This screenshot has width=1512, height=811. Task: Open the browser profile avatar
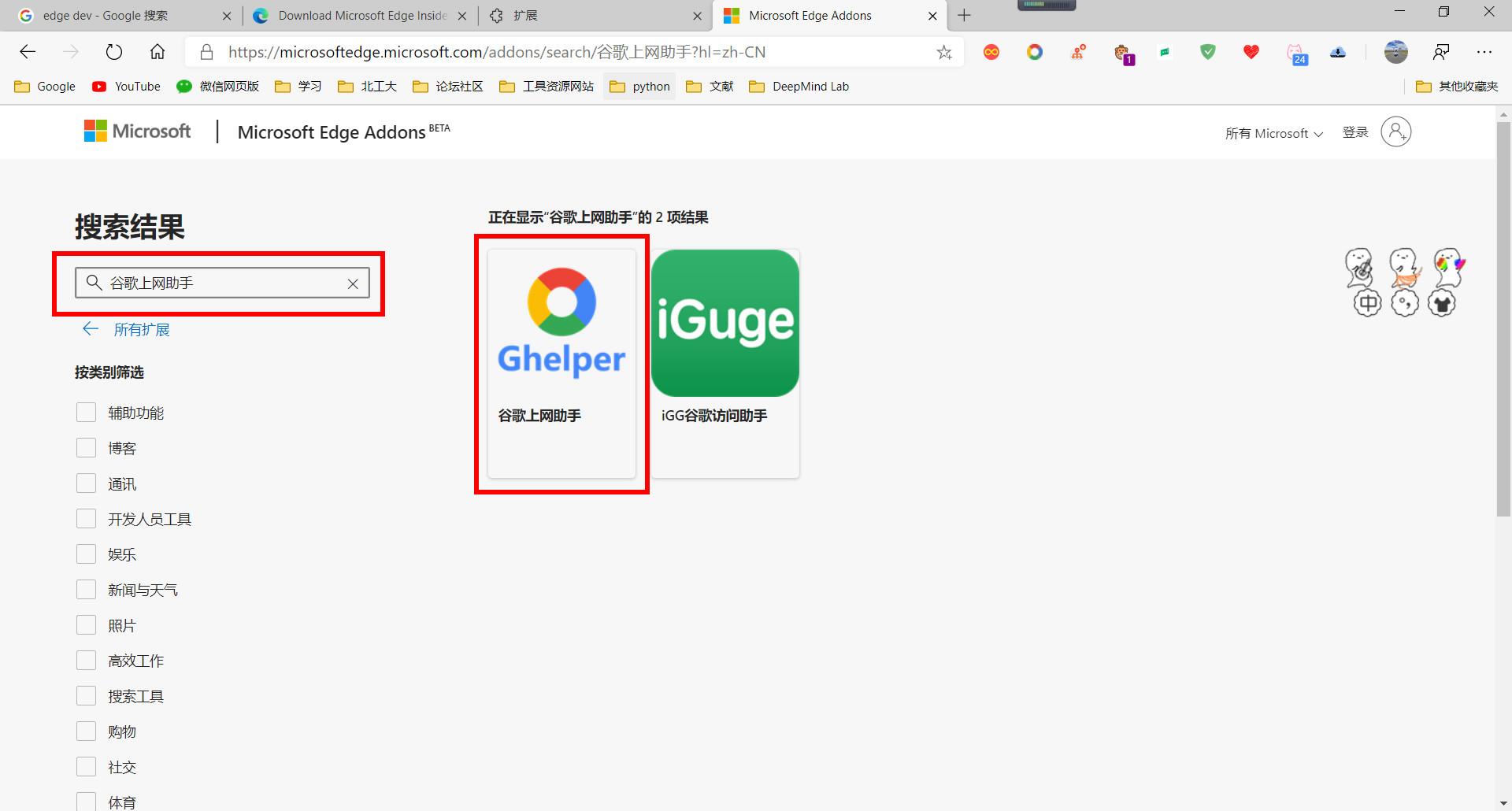(x=1395, y=52)
